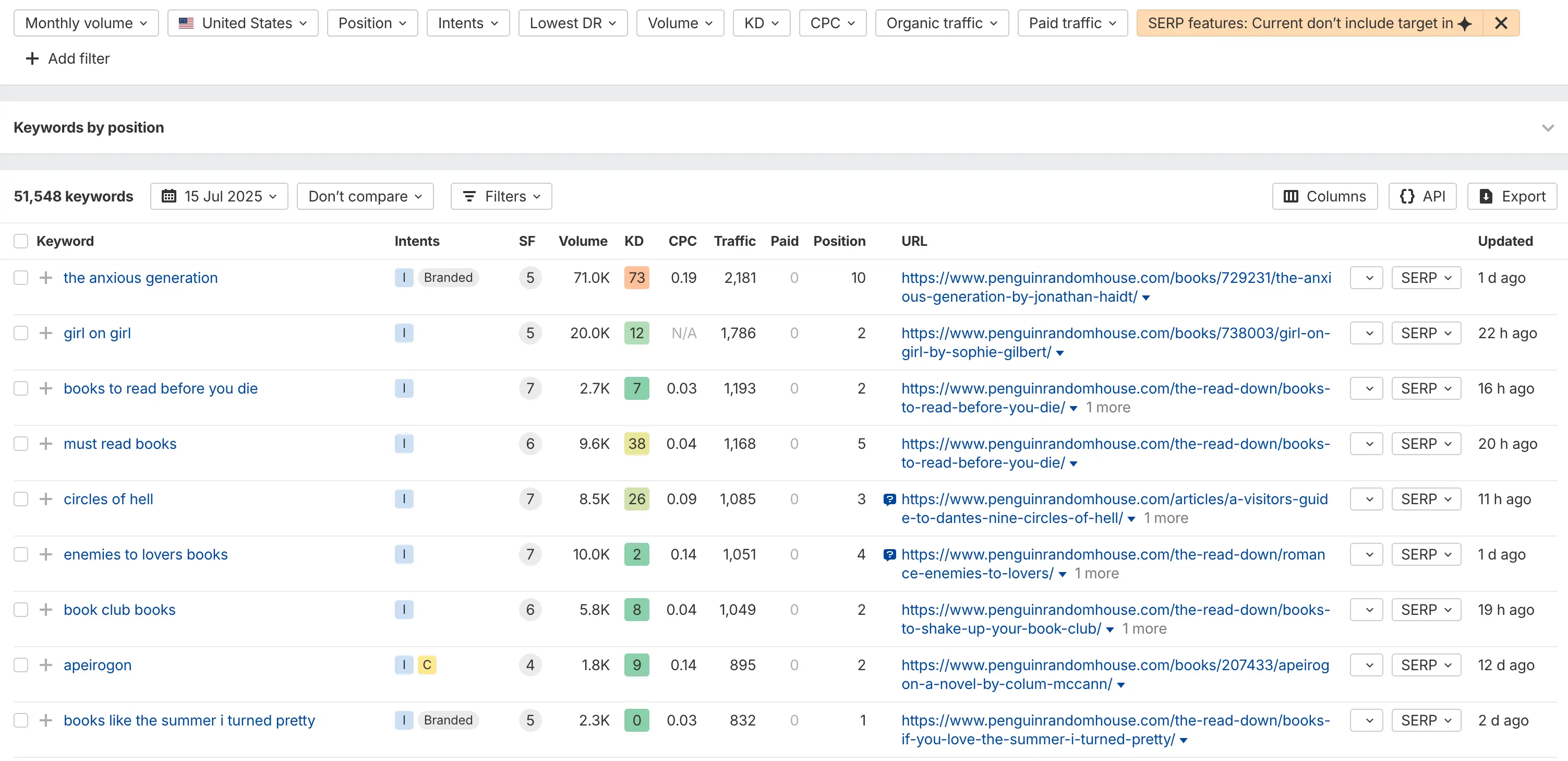
Task: Click the URL caret for must read books link
Action: point(1074,463)
